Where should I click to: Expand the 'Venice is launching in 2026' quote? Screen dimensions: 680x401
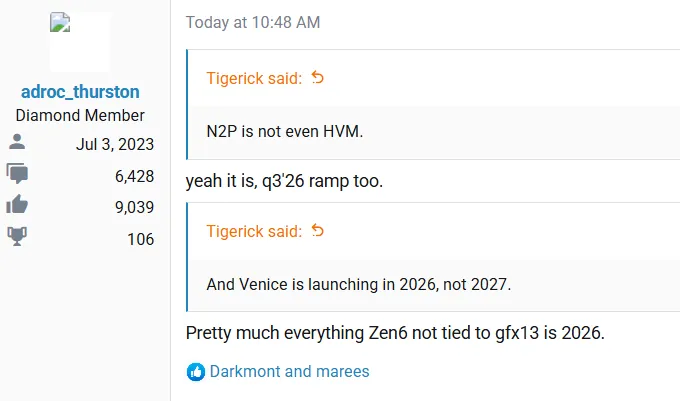435,285
